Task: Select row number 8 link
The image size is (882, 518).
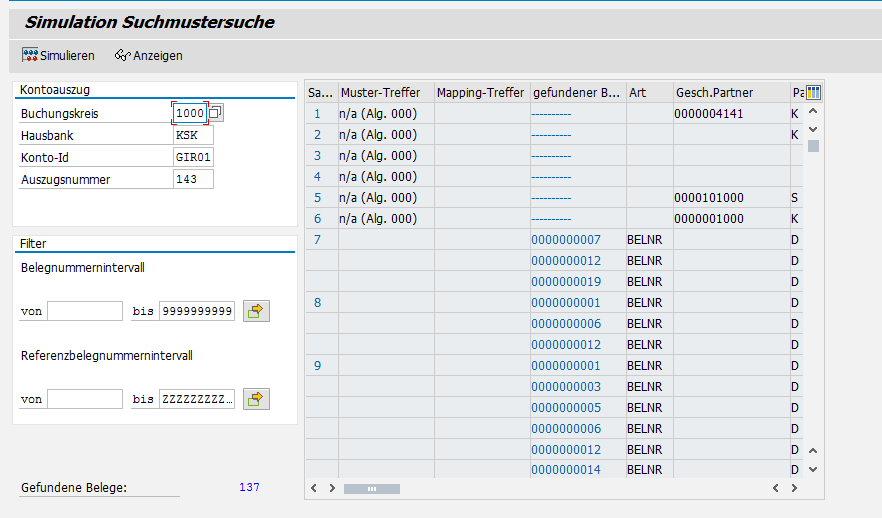Action: click(x=317, y=303)
